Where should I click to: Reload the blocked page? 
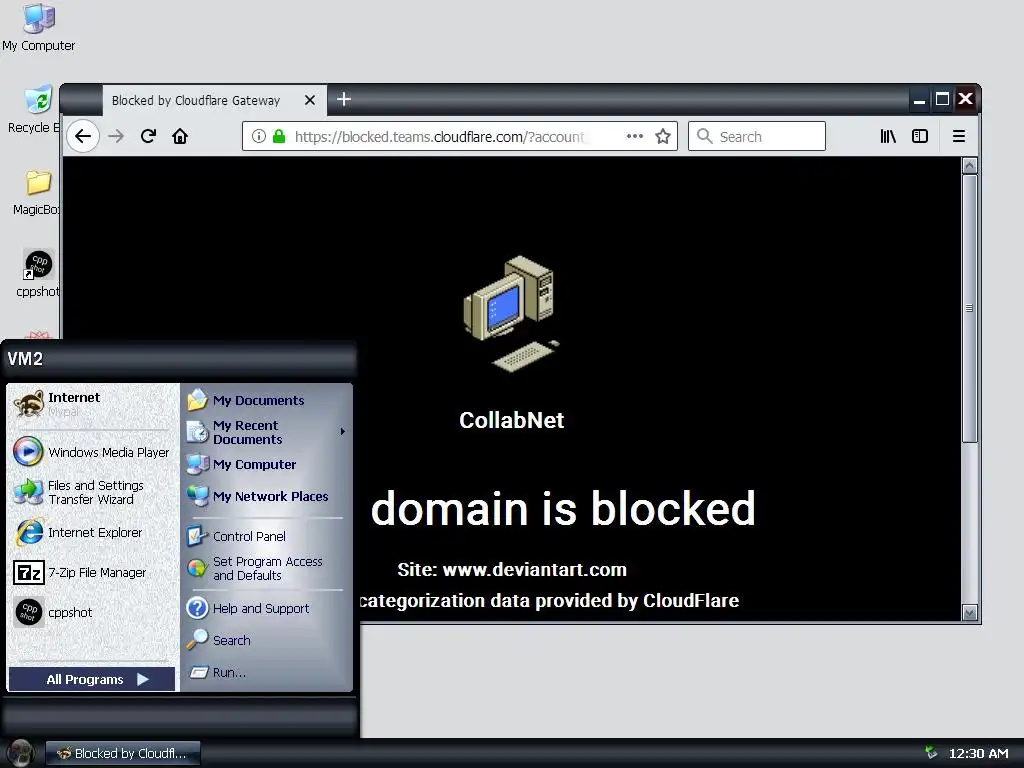pos(148,136)
